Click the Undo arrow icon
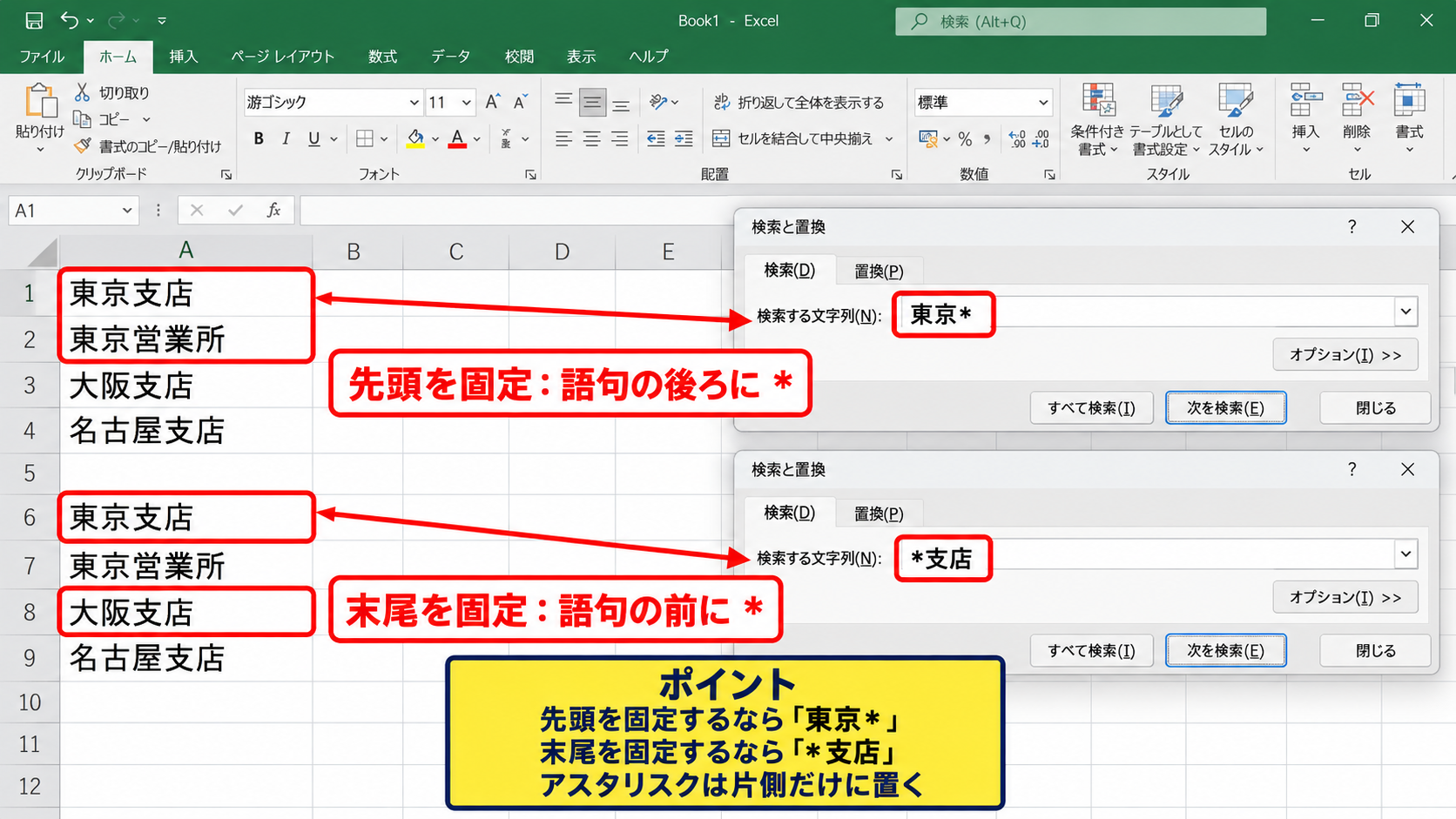This screenshot has height=819, width=1456. [x=70, y=20]
